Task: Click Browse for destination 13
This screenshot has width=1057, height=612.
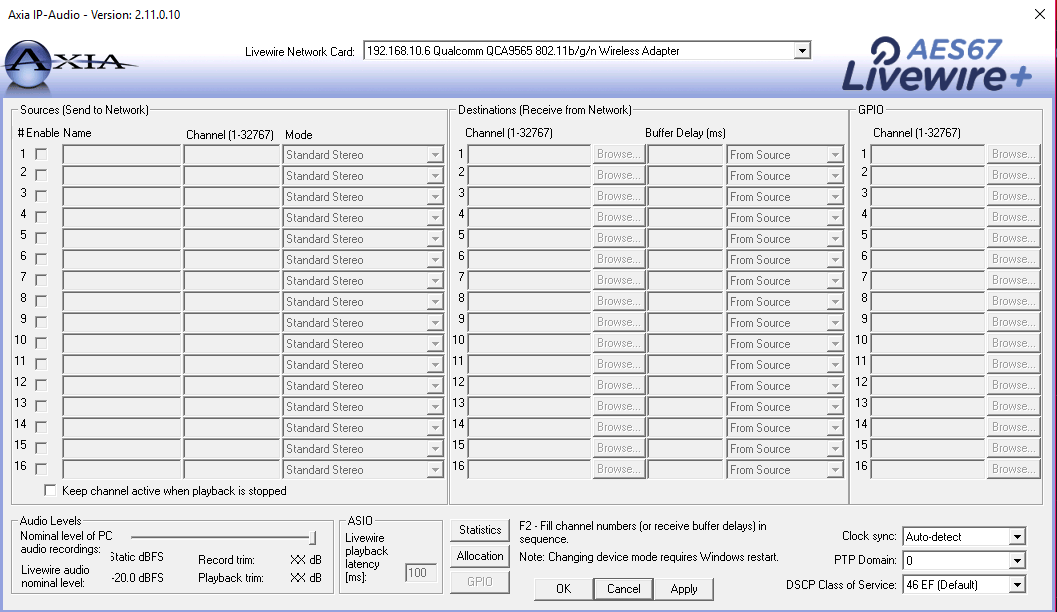Action: 618,406
